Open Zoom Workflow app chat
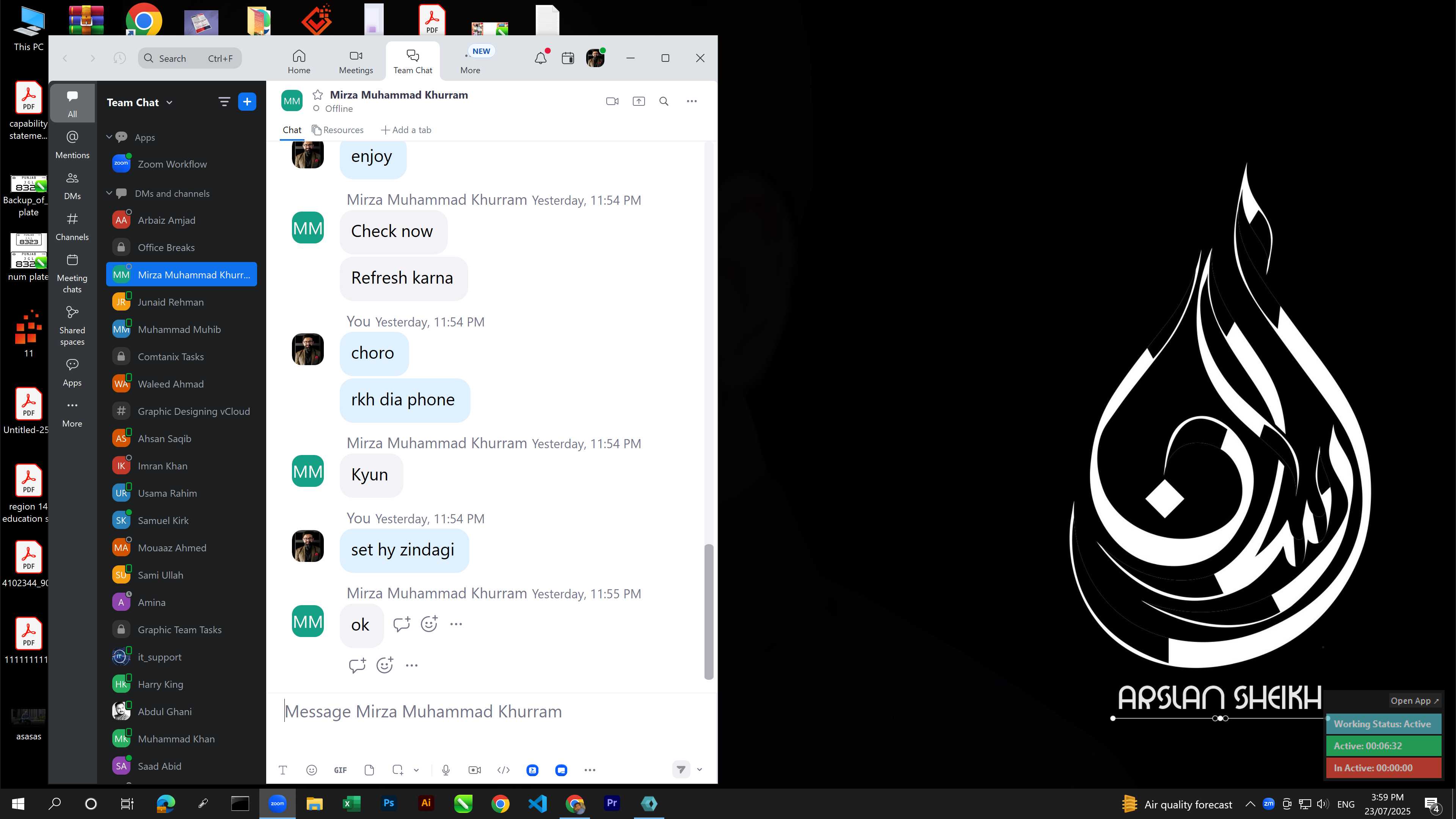The height and width of the screenshot is (819, 1456). click(182, 164)
